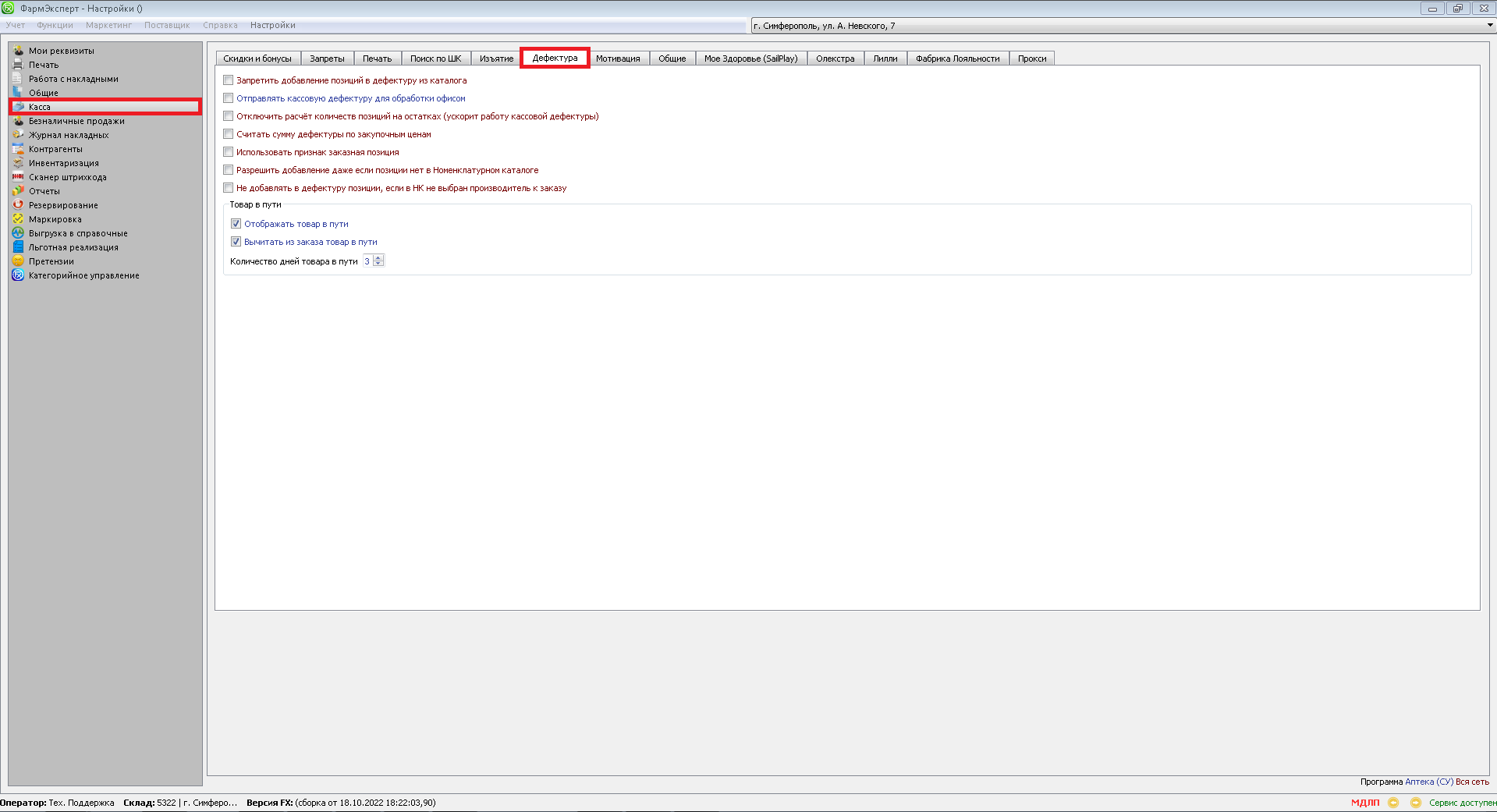Open the Категорийное управление icon

18,275
